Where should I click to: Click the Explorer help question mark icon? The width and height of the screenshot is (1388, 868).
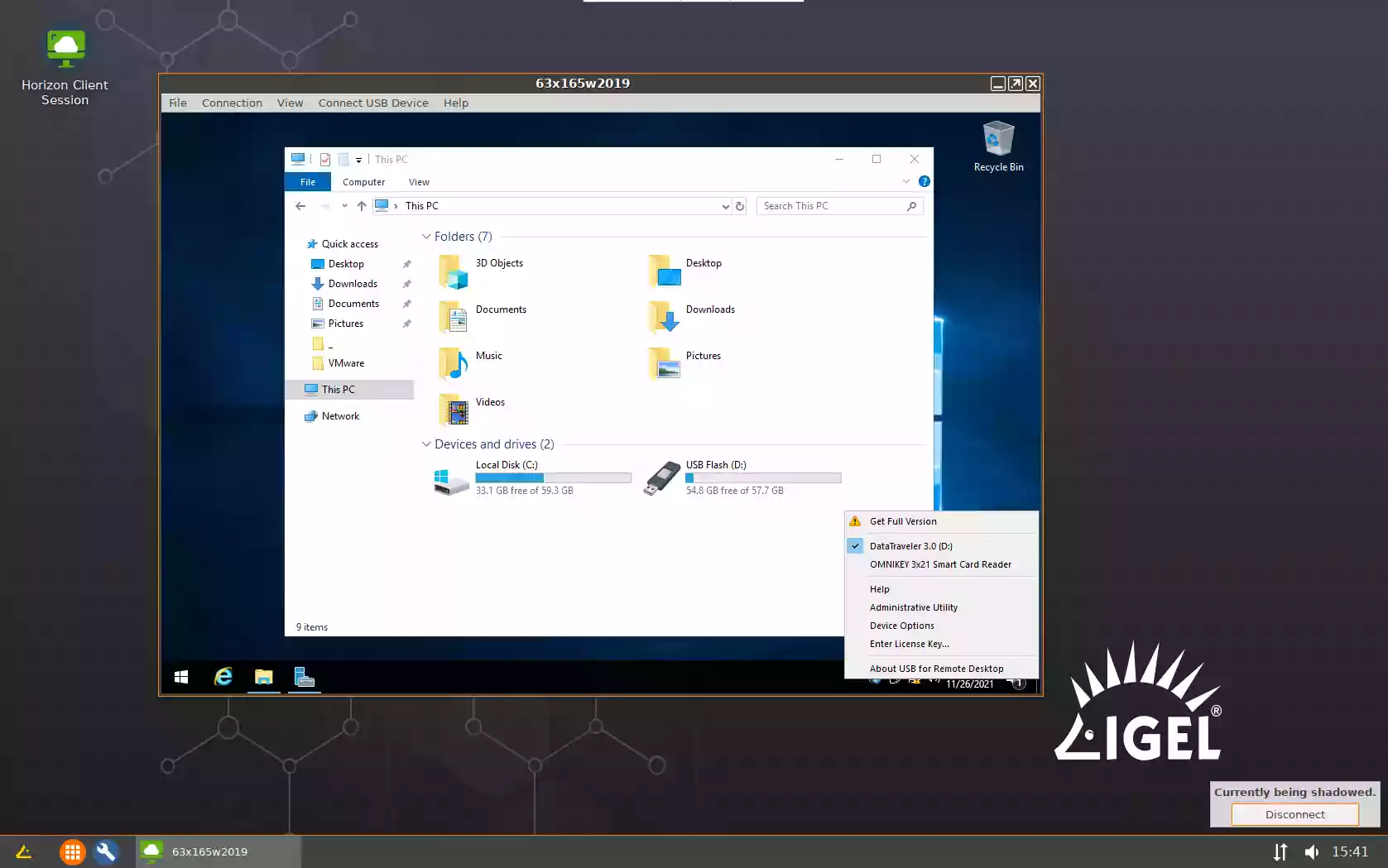925,181
